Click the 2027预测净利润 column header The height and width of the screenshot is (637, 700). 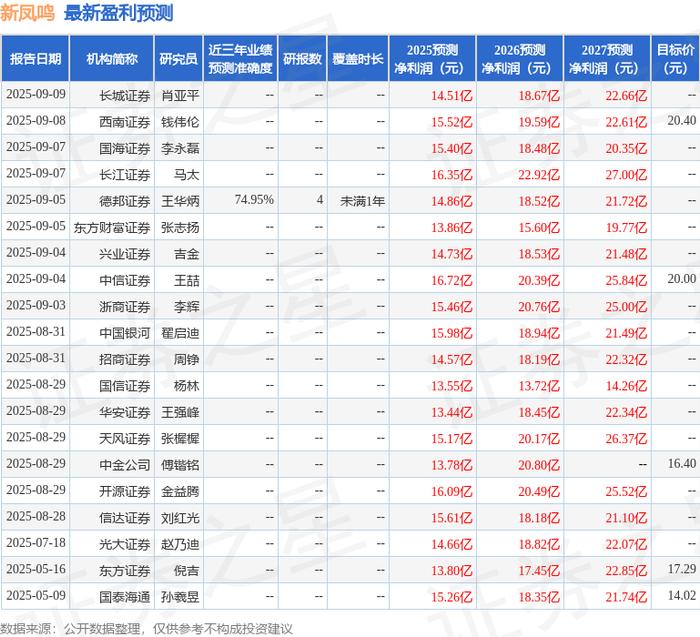click(607, 59)
